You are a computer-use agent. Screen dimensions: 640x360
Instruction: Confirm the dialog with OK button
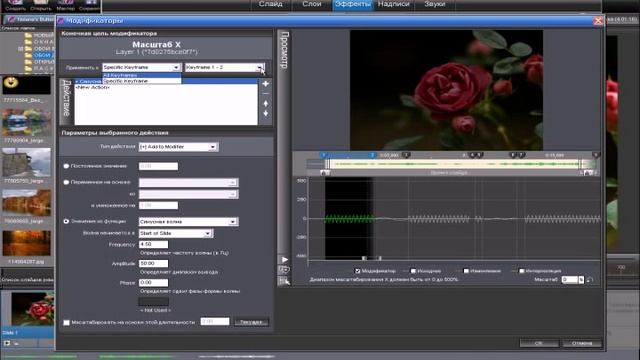click(539, 343)
